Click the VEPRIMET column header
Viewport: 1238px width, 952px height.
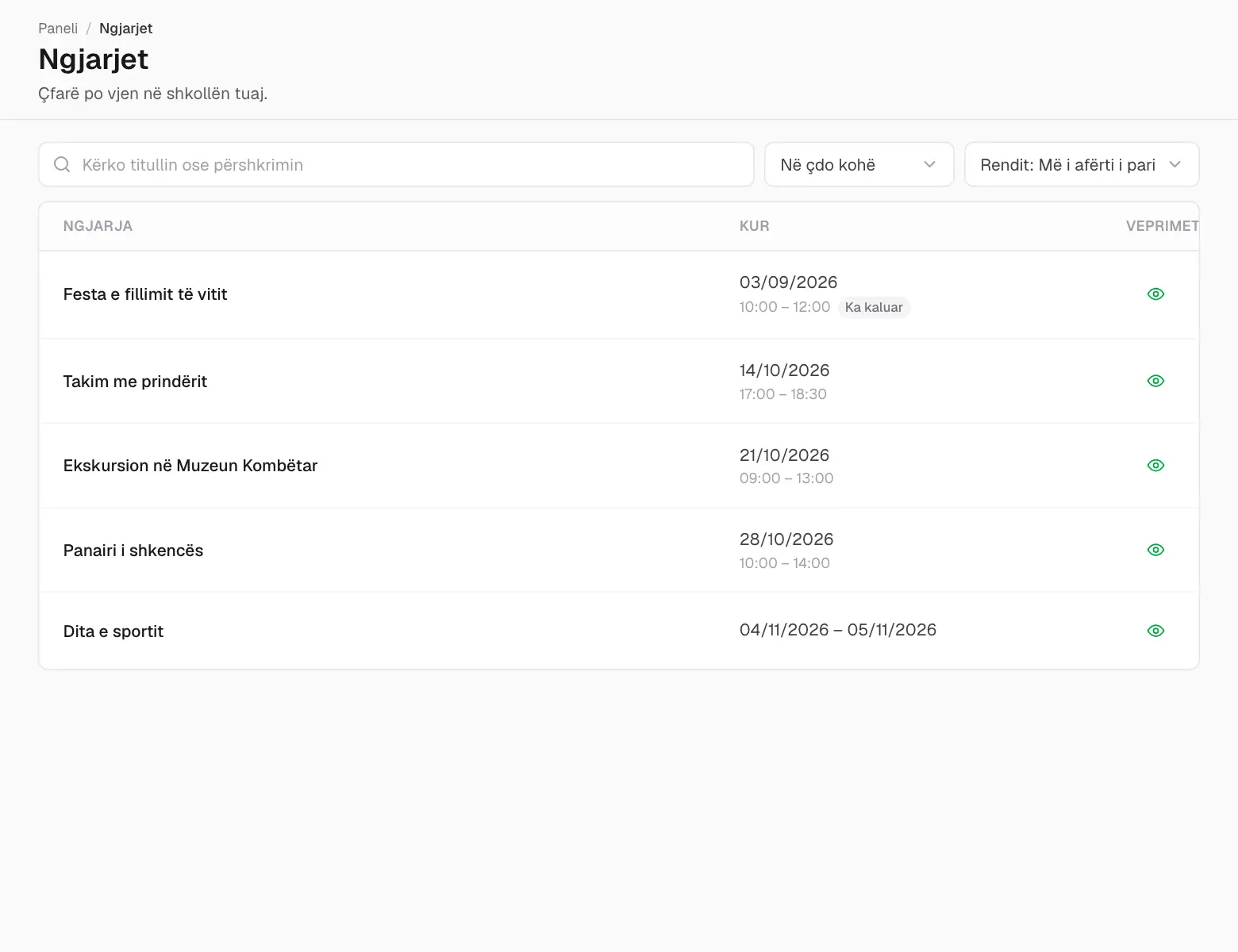coord(1162,226)
